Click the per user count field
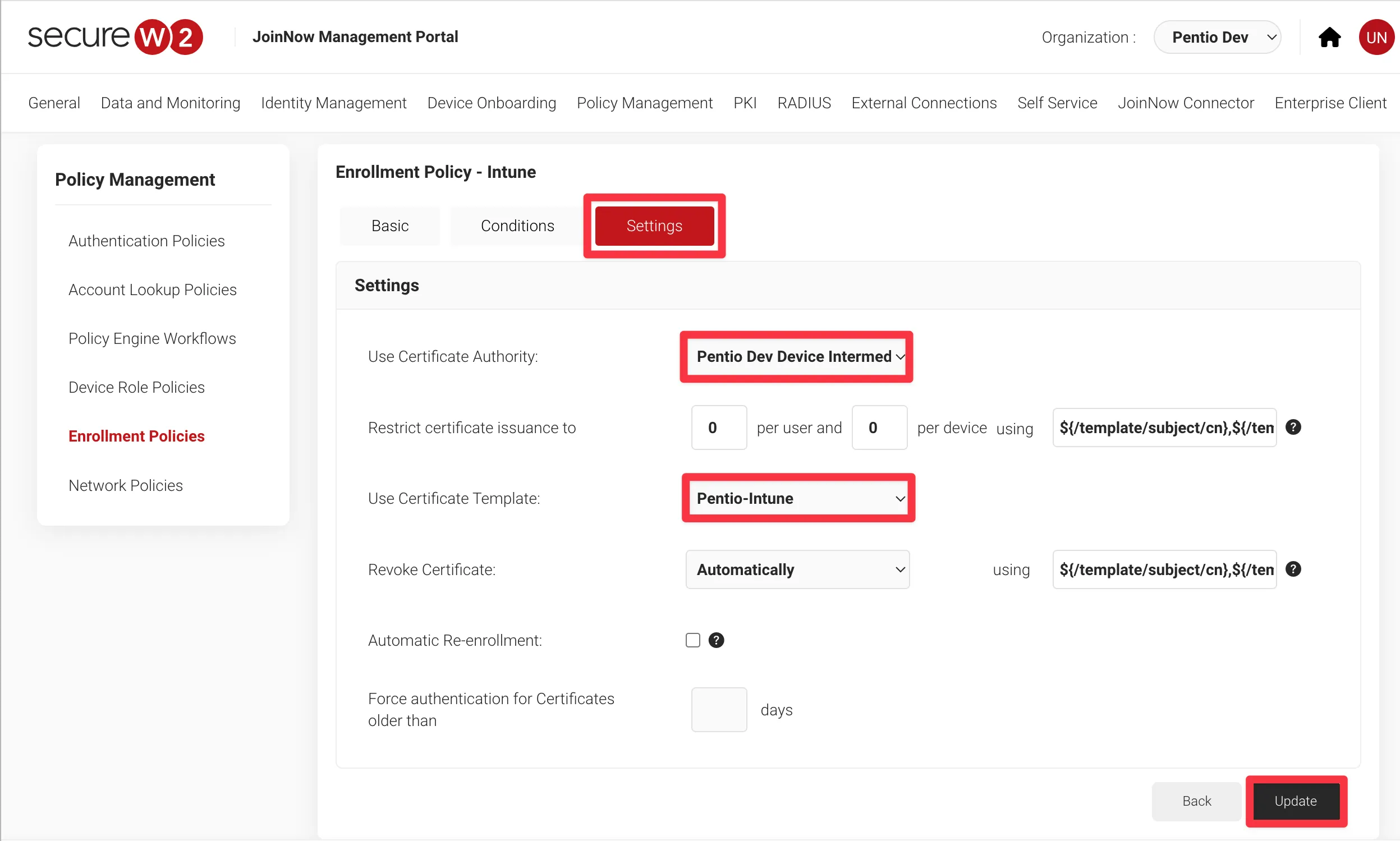 (x=719, y=428)
